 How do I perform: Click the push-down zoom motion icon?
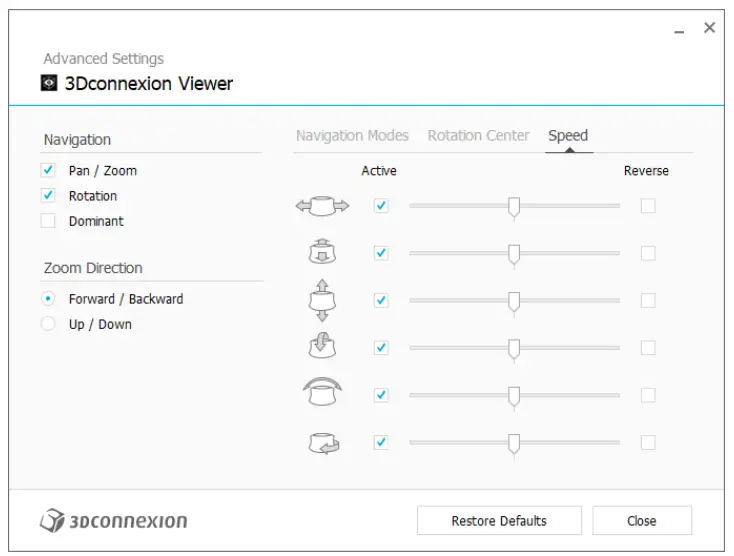coord(322,253)
